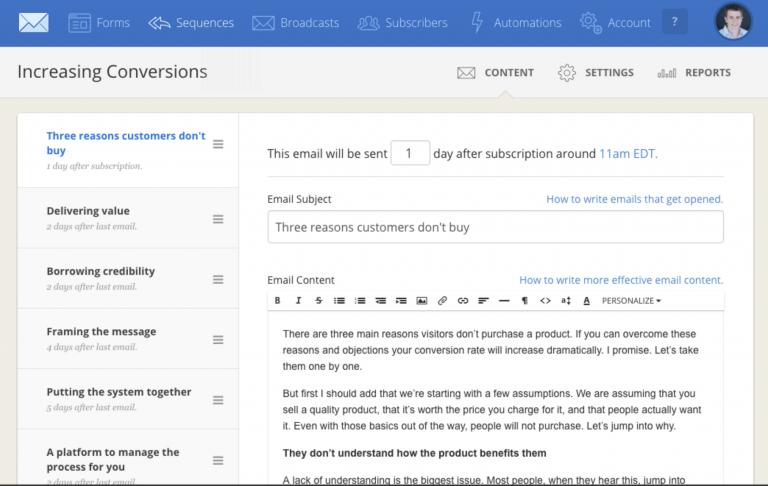This screenshot has height=486, width=768.
Task: Click the 11am EDT send time link
Action: (x=627, y=154)
